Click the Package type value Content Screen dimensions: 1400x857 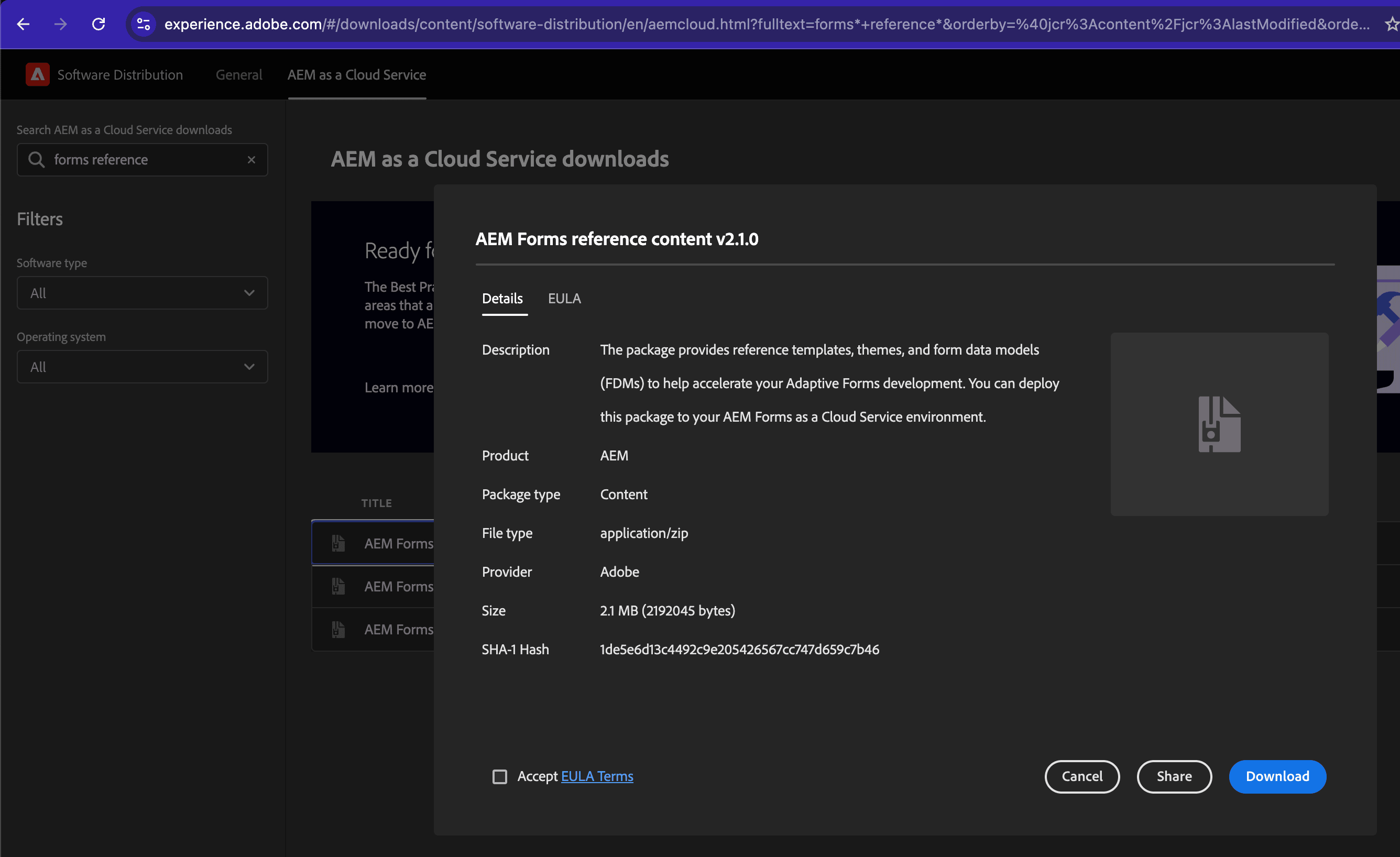coord(624,494)
